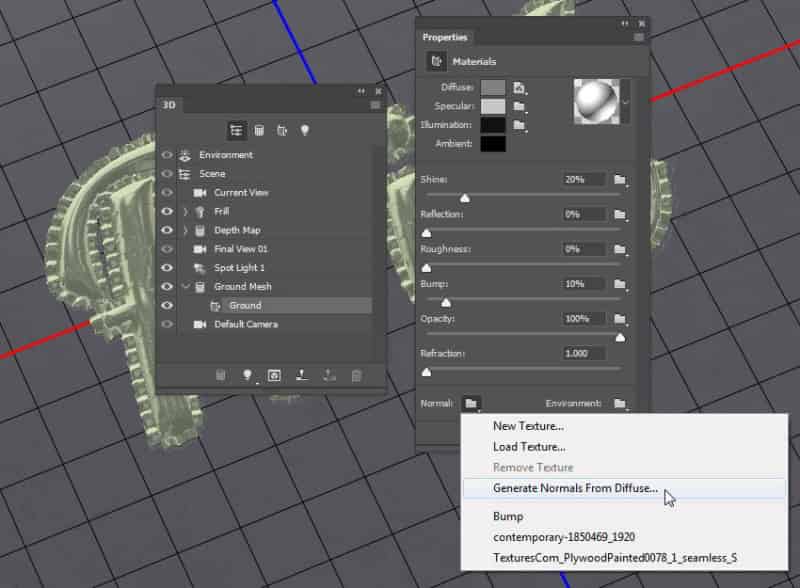The image size is (800, 588).
Task: Select the Default Camera row
Action: tap(274, 324)
